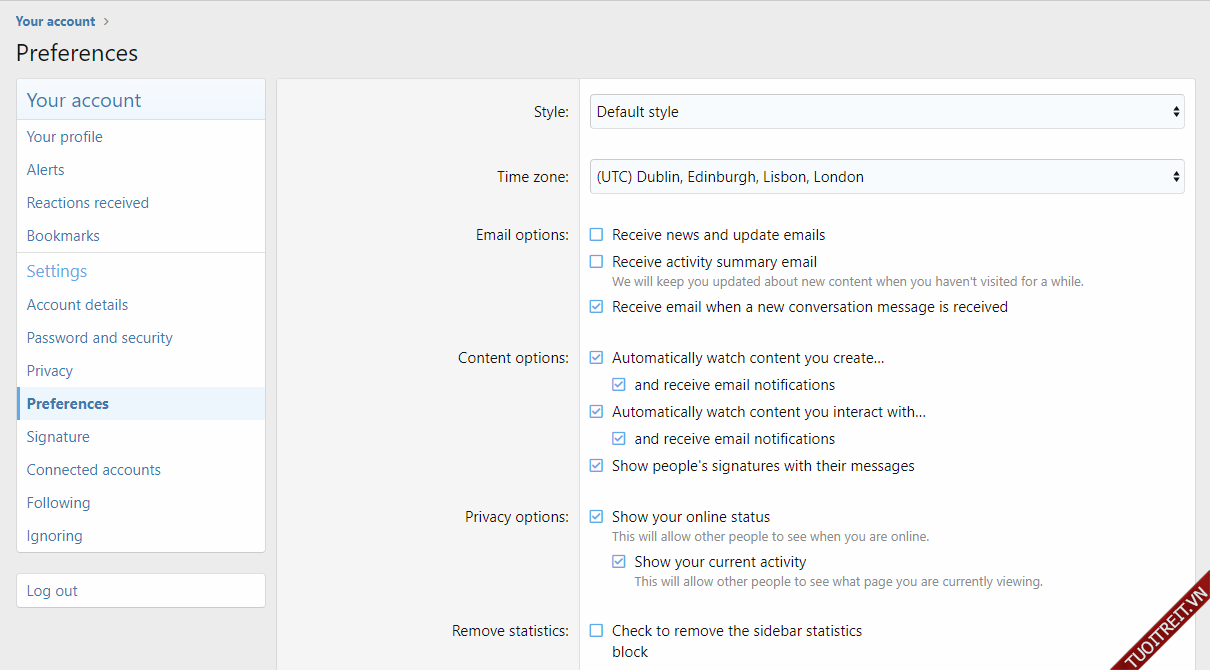Go to Alerts in sidebar
Screen dimensions: 1210x670
(46, 170)
